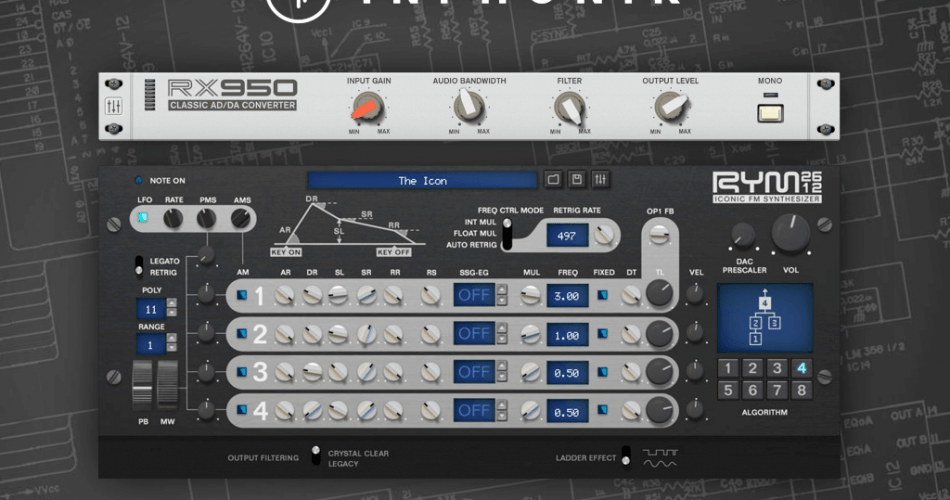Select algorithm 8 button
This screenshot has width=950, height=500.
802,390
